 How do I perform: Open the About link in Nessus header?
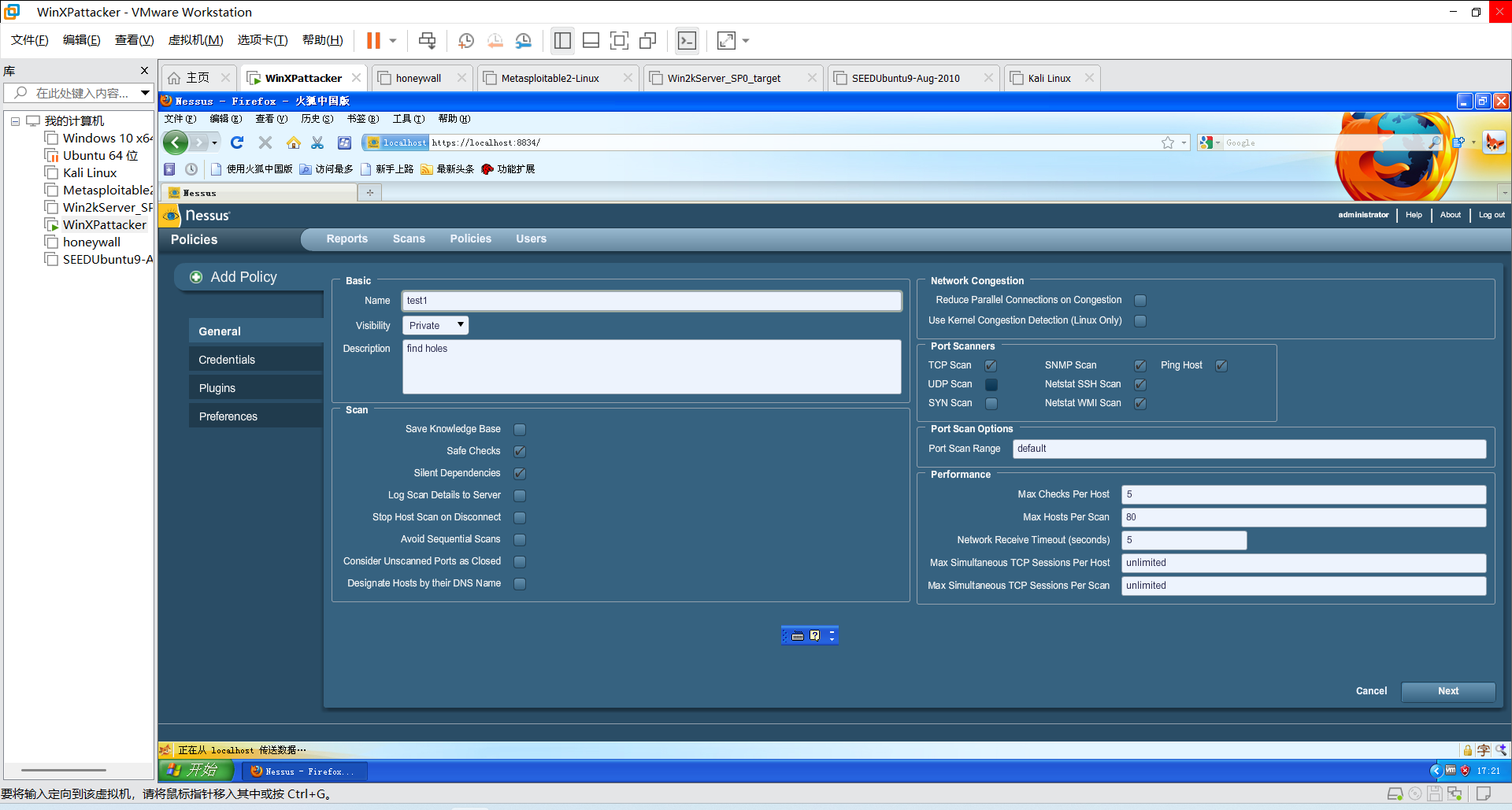tap(1451, 215)
